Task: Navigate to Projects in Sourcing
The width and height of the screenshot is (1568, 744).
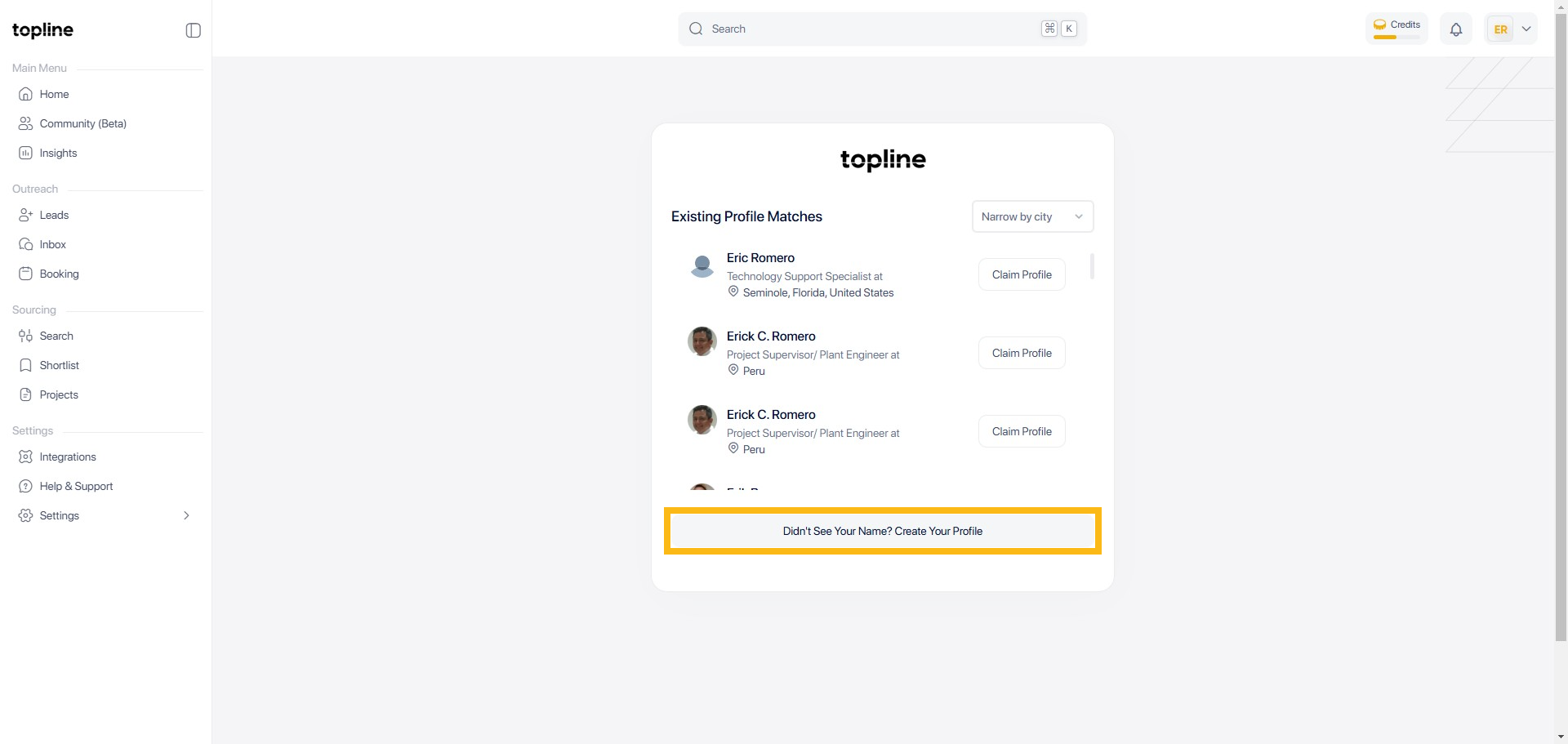Action: point(59,394)
